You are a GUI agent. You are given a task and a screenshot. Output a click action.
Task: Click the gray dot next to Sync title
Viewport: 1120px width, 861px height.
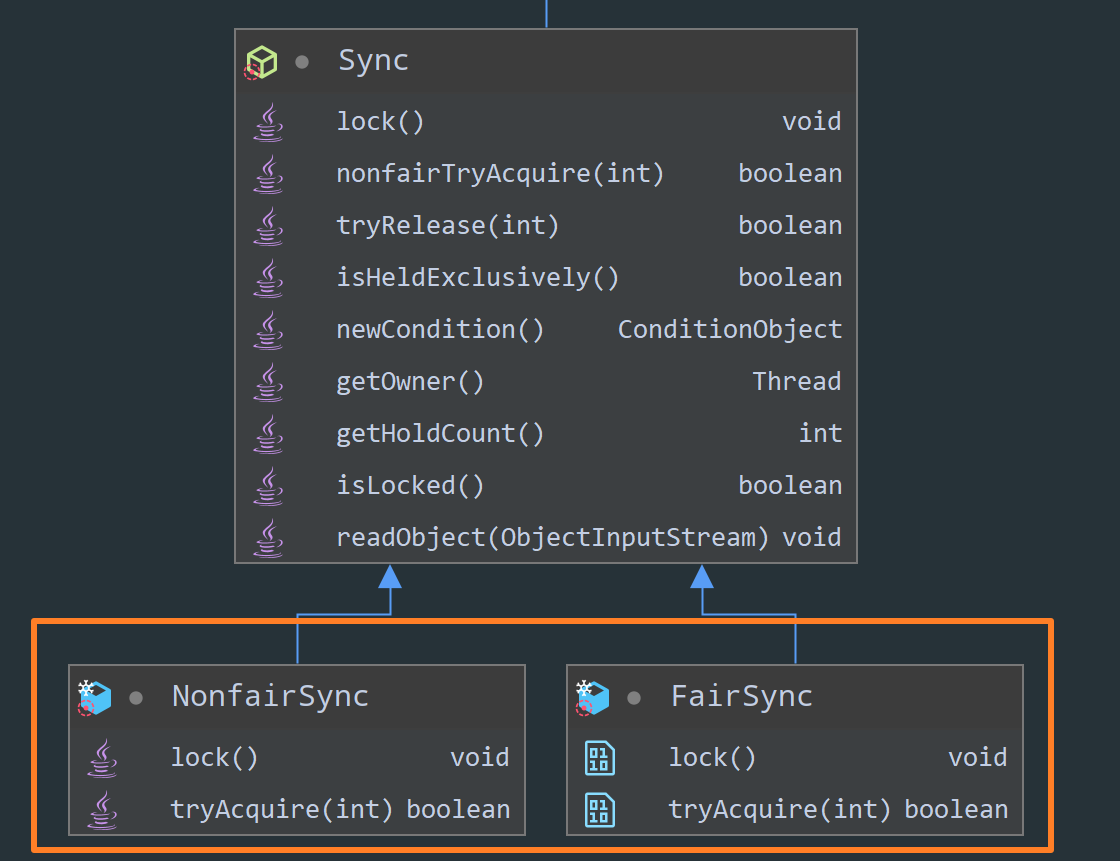[x=302, y=62]
